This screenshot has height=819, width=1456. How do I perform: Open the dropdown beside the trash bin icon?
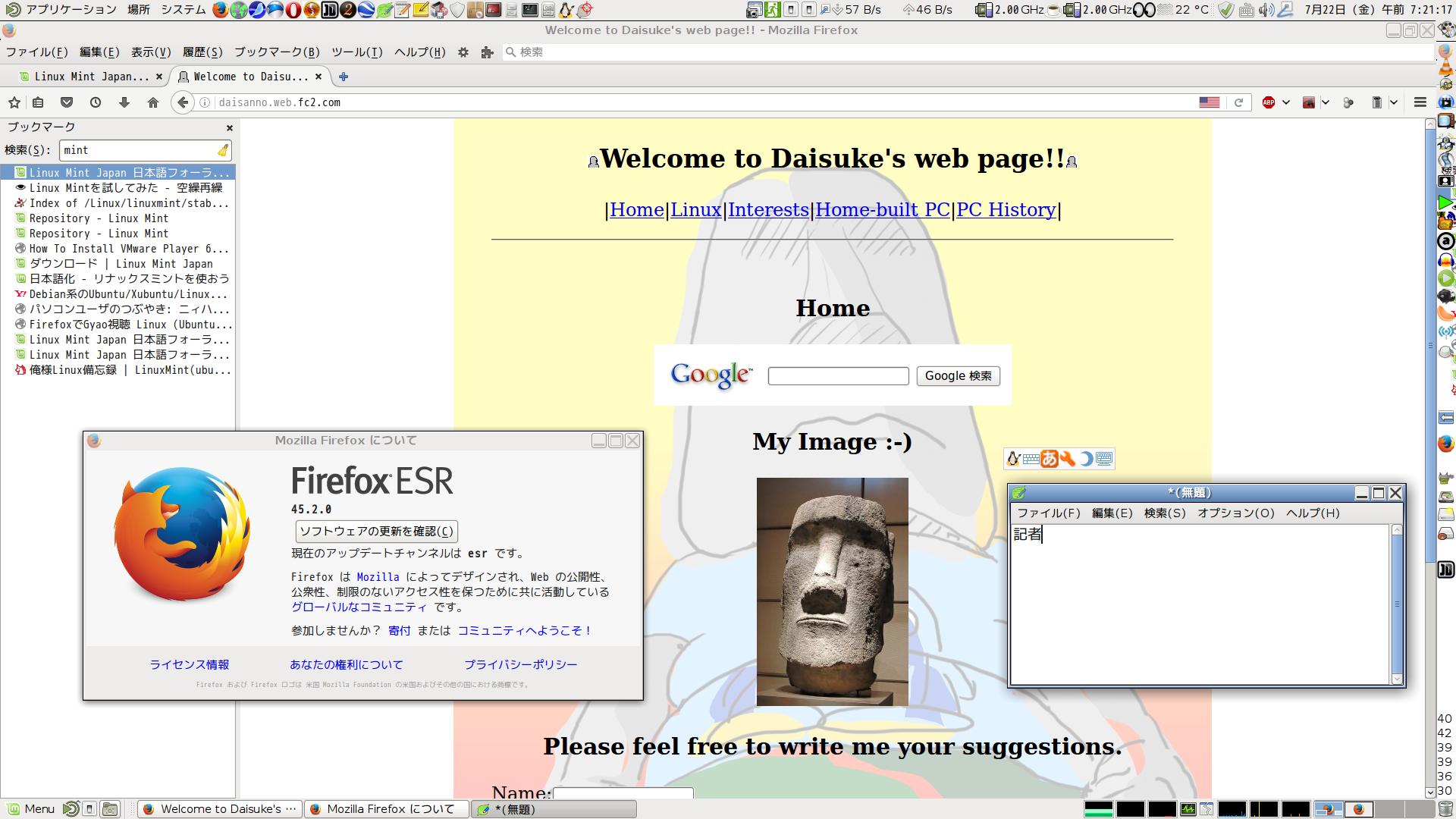1394,102
